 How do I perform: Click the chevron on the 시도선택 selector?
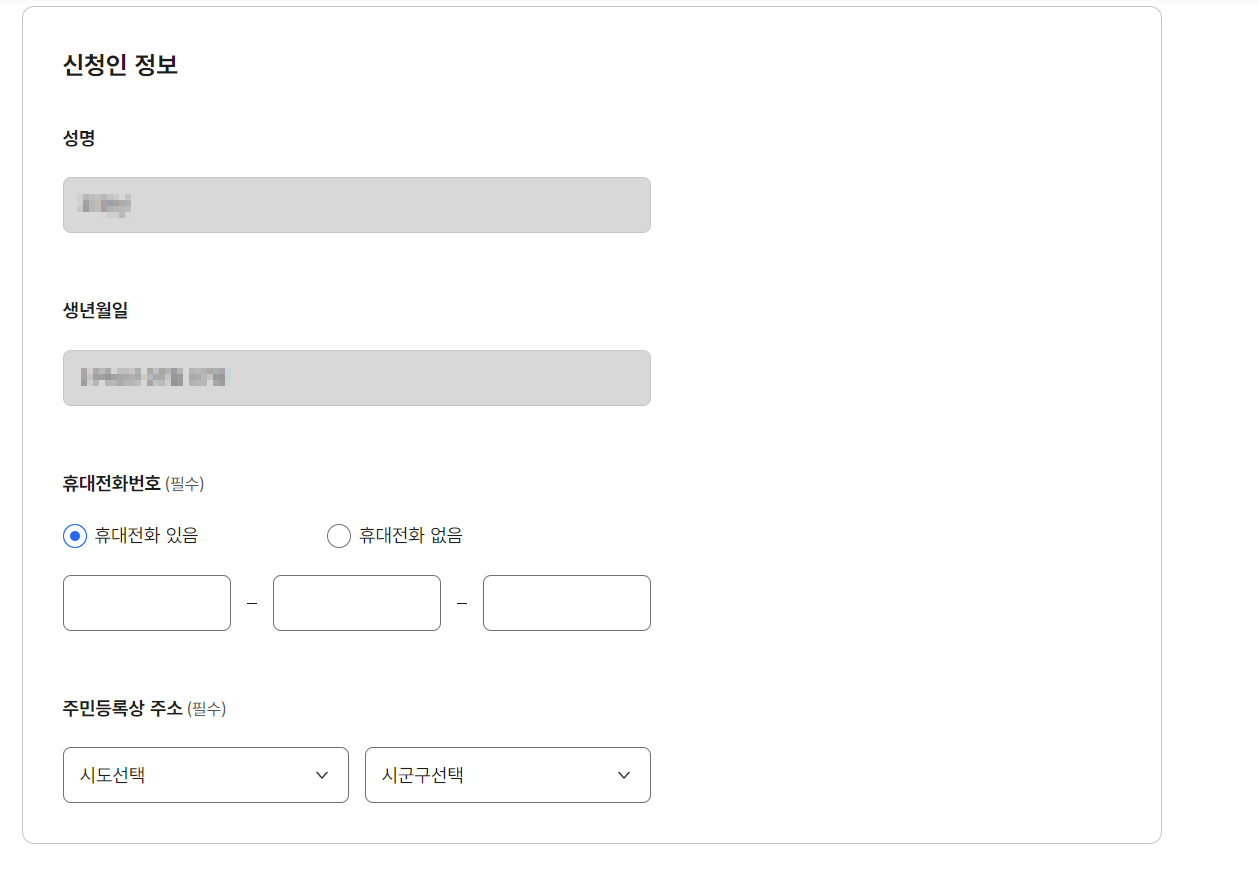click(321, 775)
